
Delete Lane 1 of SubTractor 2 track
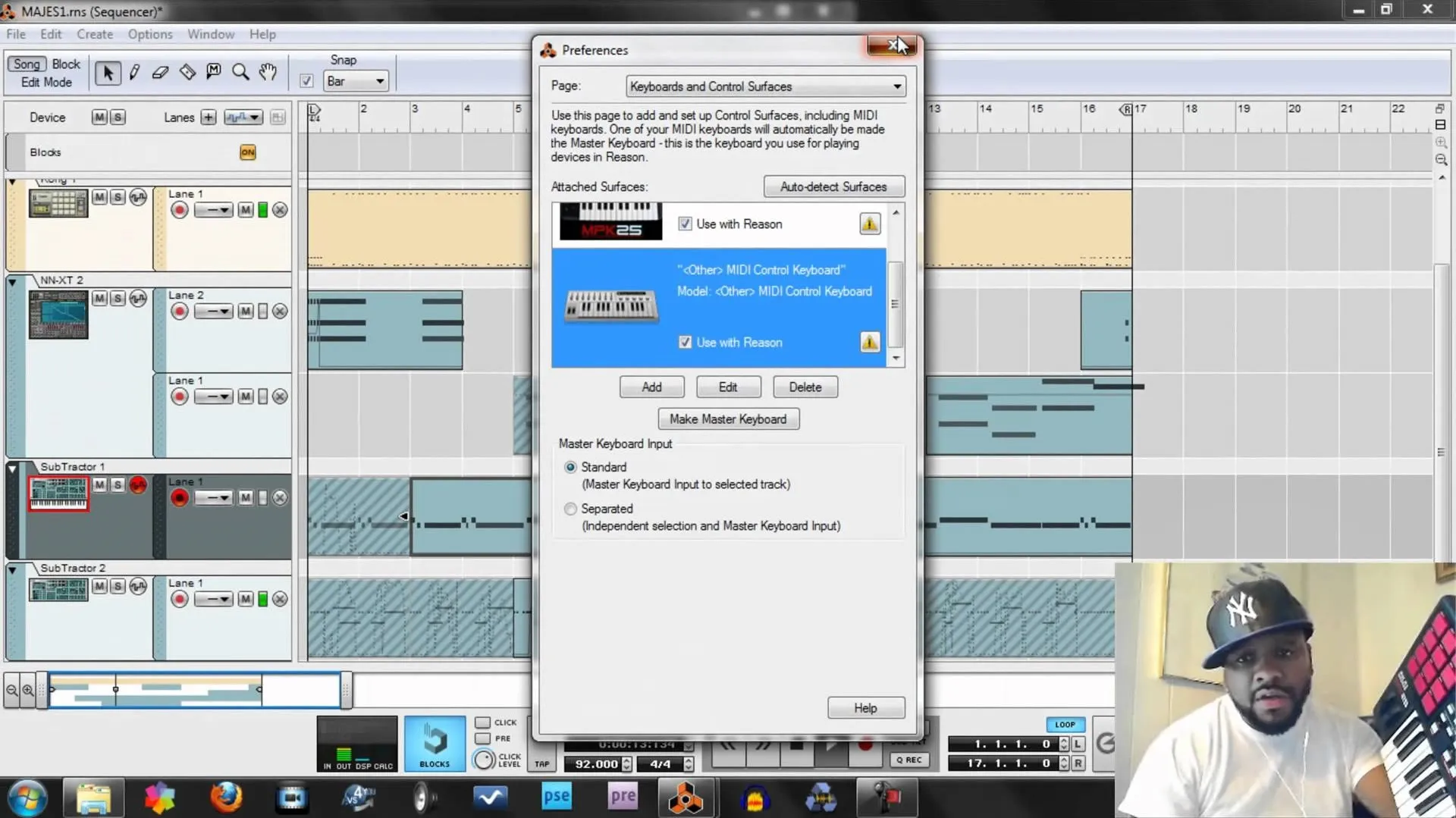click(x=280, y=600)
